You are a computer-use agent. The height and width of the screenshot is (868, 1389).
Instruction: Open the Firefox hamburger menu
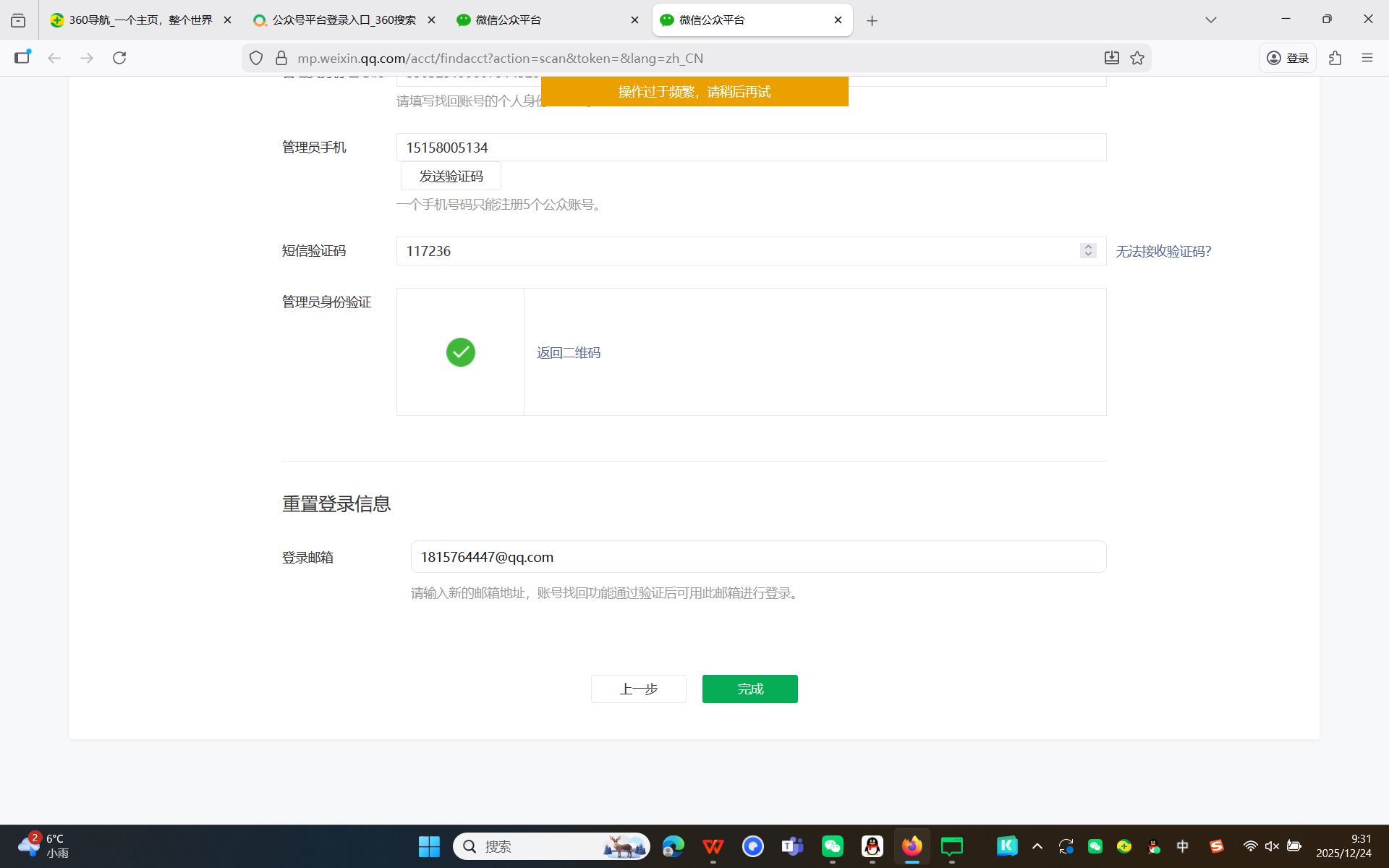click(1367, 58)
